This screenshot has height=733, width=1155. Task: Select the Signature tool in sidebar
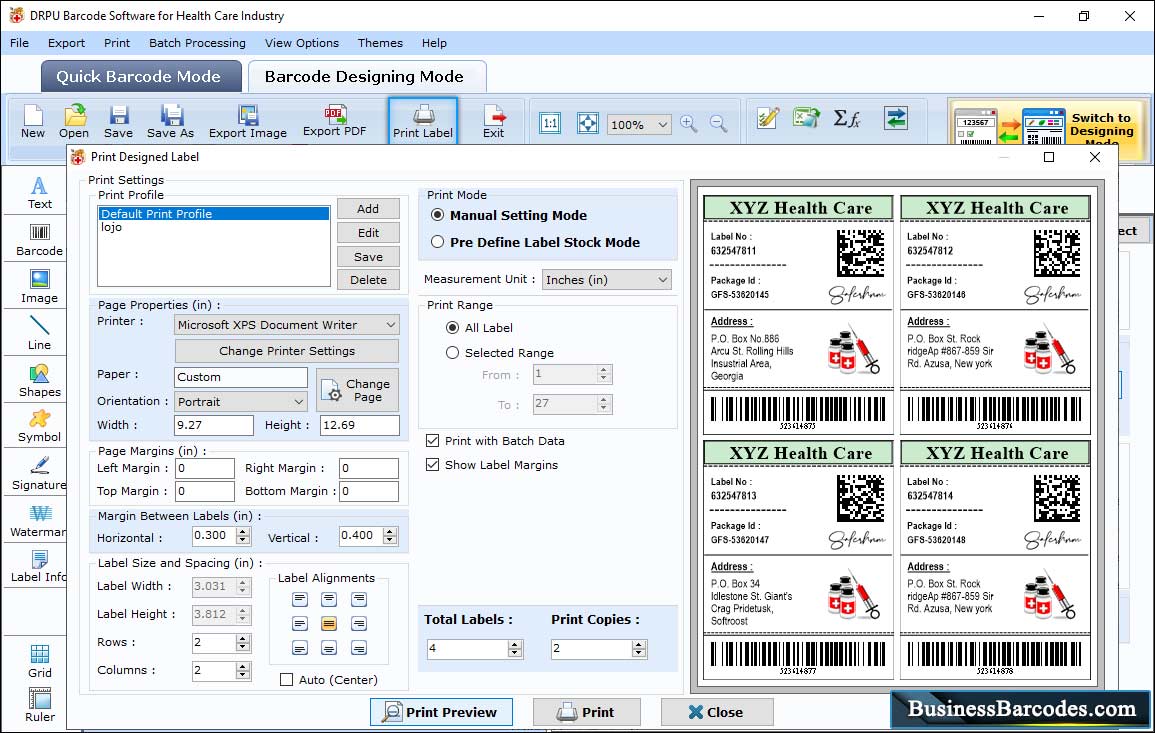coord(39,474)
